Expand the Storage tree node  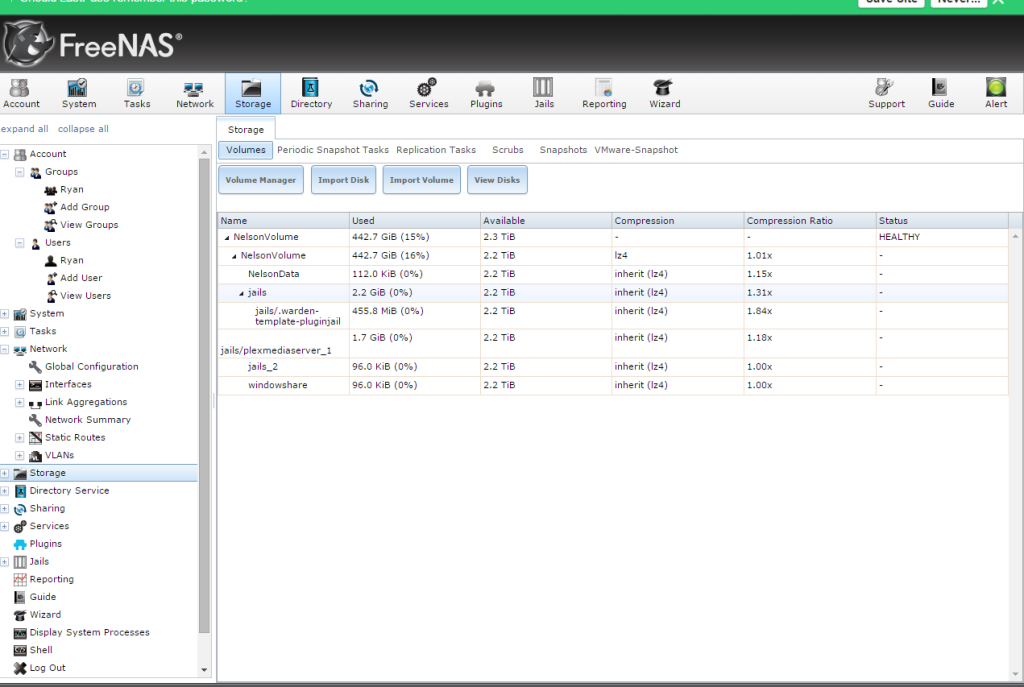[5, 473]
